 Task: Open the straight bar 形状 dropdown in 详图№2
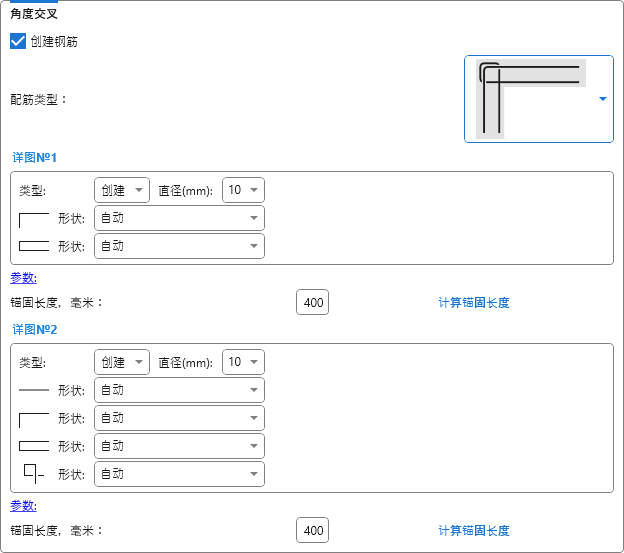click(179, 390)
